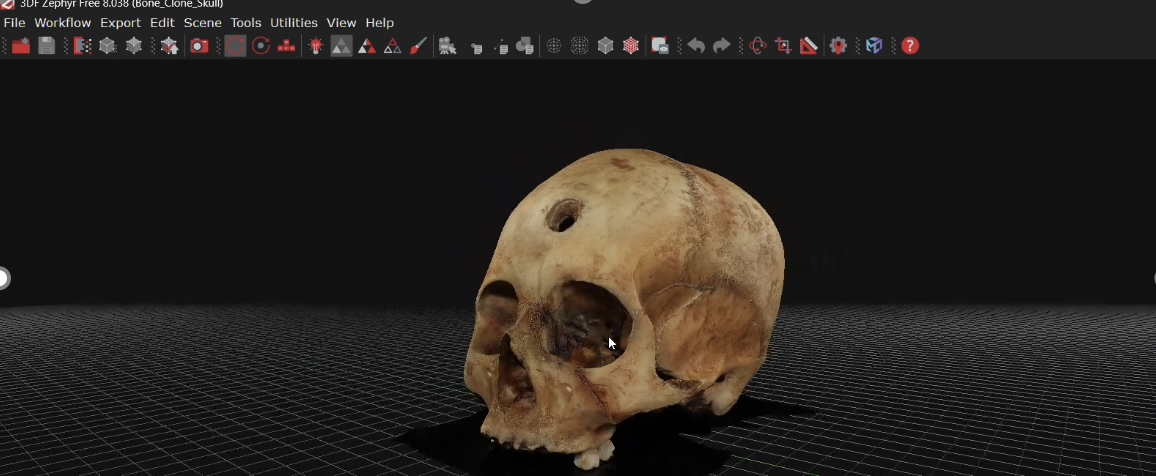This screenshot has height=476, width=1156.
Task: Click the open project folder icon
Action: pos(21,46)
